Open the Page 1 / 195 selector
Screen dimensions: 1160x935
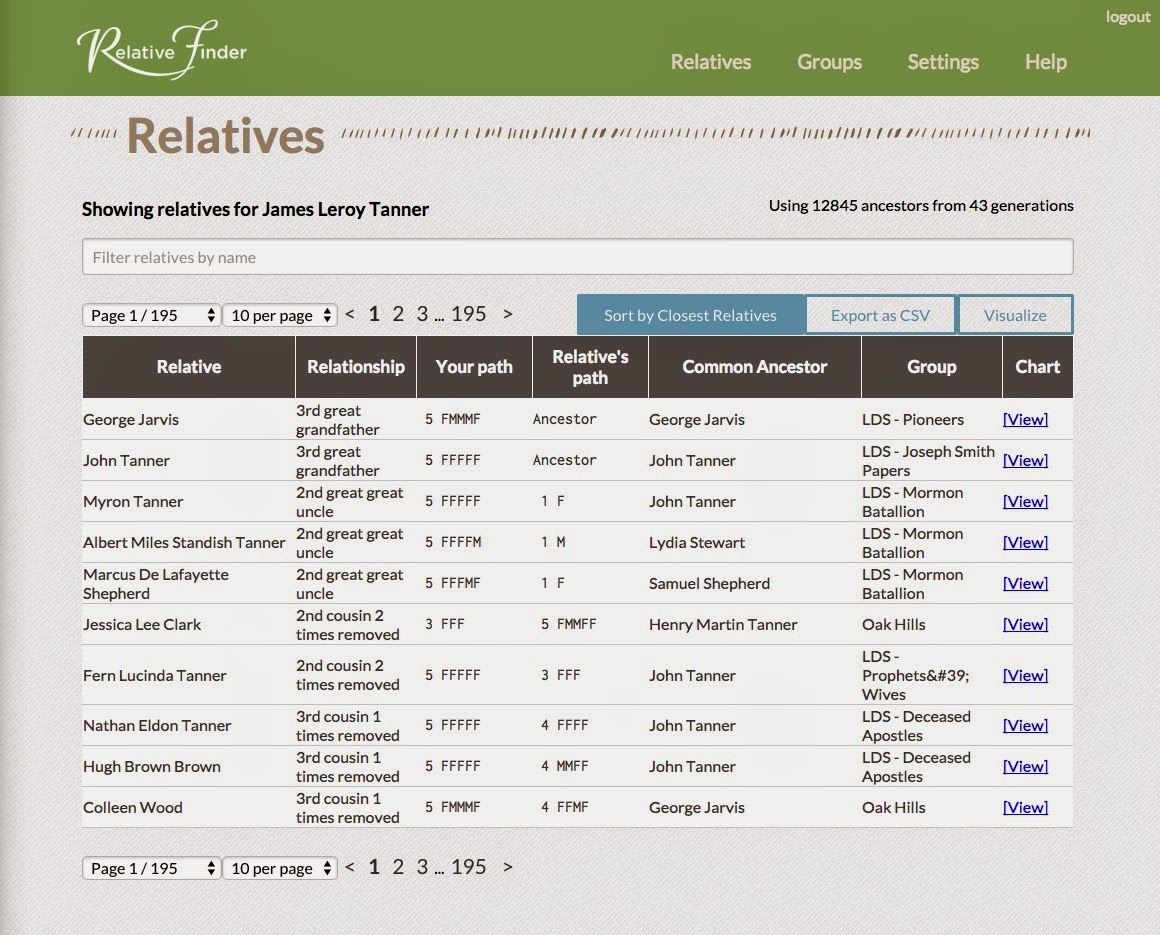[151, 314]
